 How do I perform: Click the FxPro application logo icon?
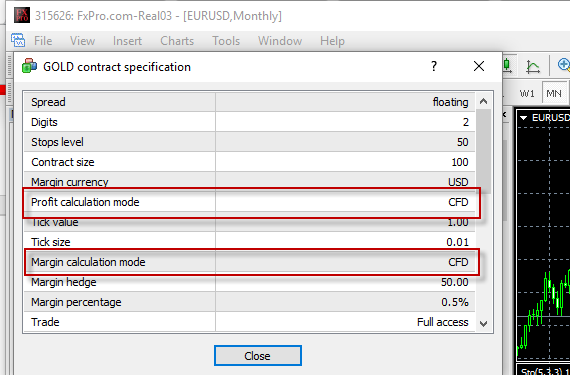21,15
